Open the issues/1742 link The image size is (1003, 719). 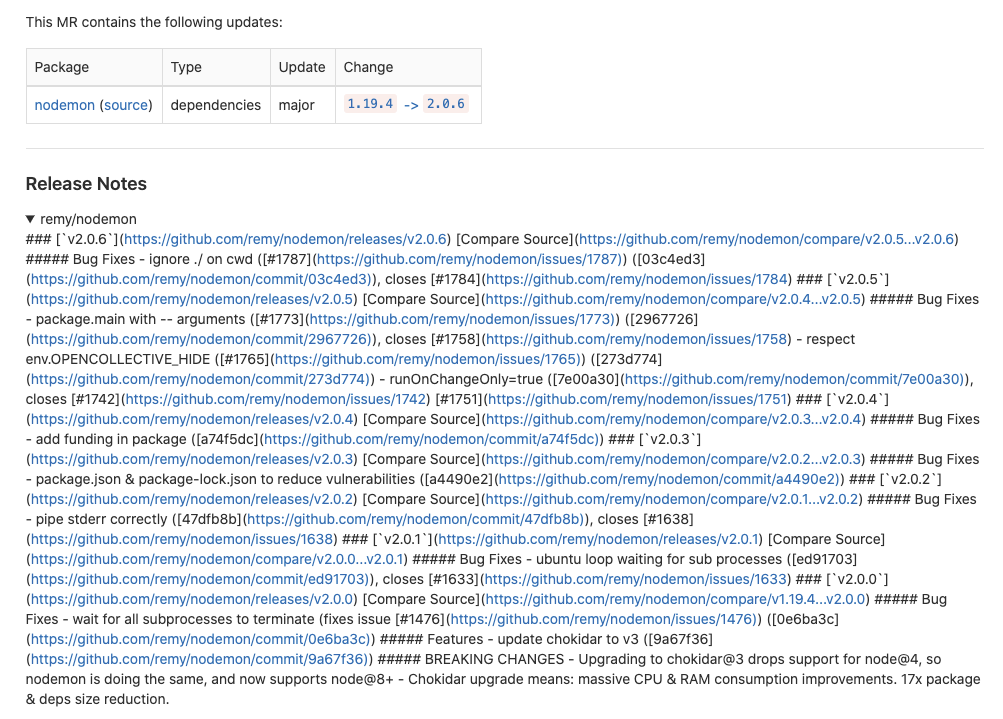click(x=276, y=399)
